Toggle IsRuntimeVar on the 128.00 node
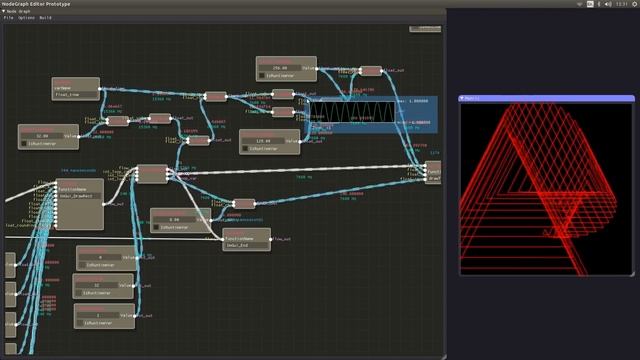The width and height of the screenshot is (640, 360). (245, 149)
